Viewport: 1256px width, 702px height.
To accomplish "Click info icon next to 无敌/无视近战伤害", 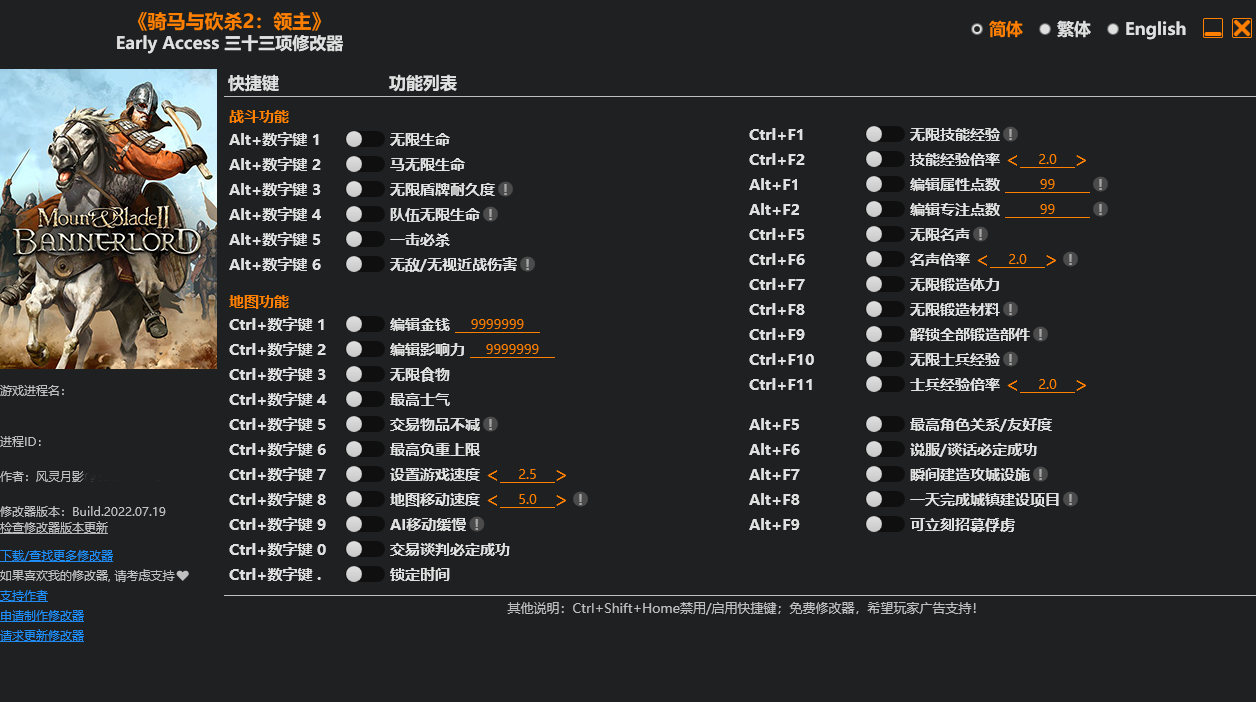I will click(x=528, y=264).
